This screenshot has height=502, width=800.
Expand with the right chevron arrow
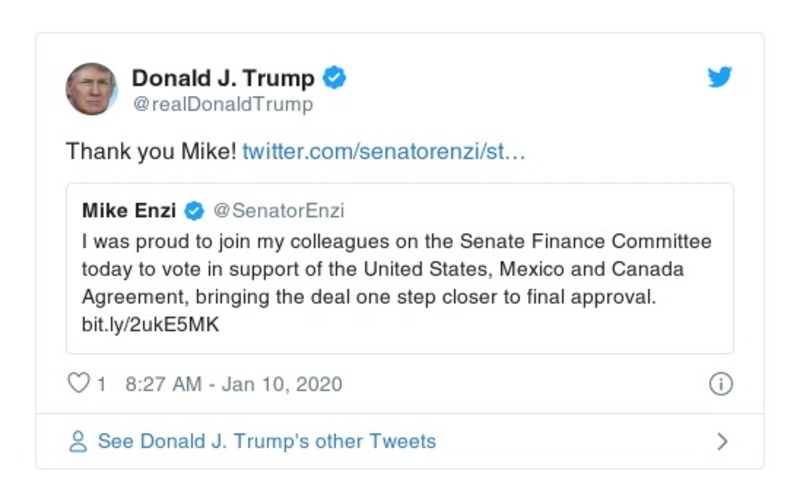(x=722, y=441)
